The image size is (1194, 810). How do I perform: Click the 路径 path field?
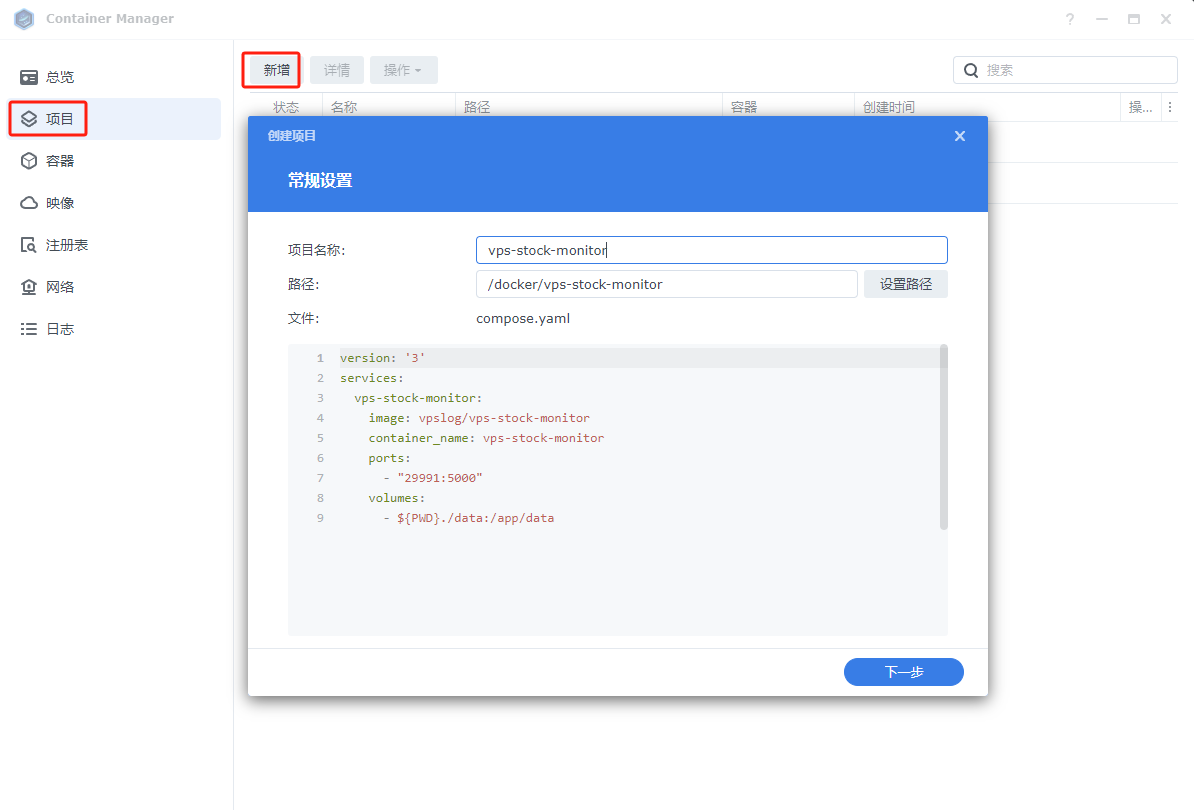[666, 284]
